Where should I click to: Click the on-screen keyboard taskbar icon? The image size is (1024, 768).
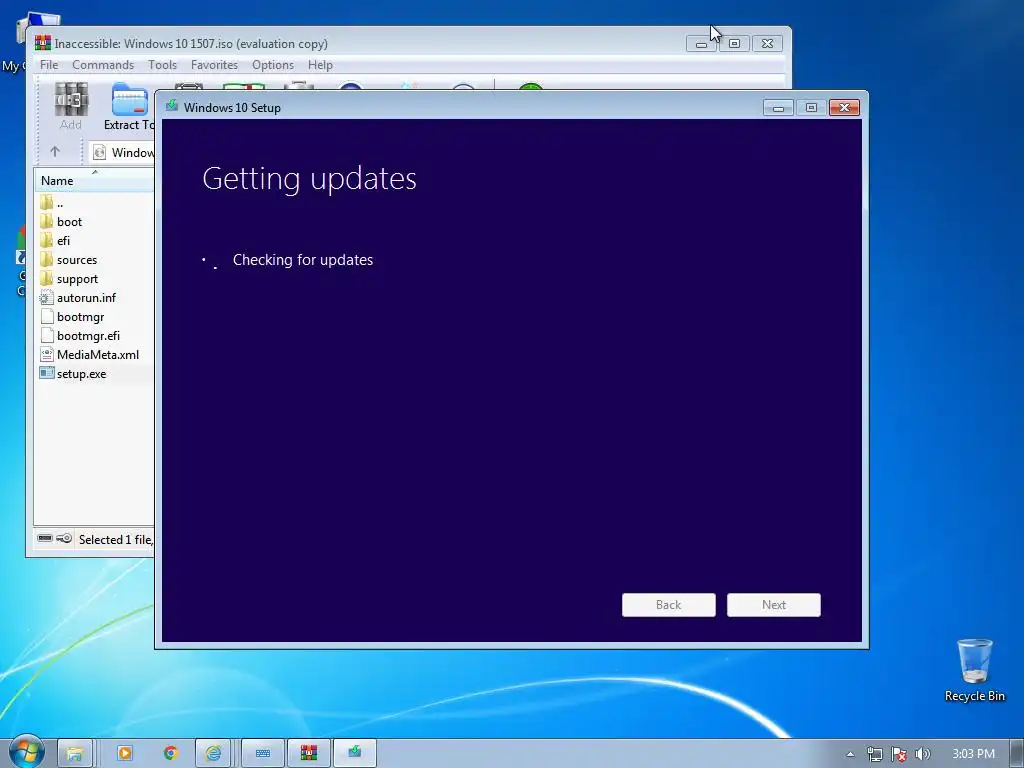(x=263, y=754)
